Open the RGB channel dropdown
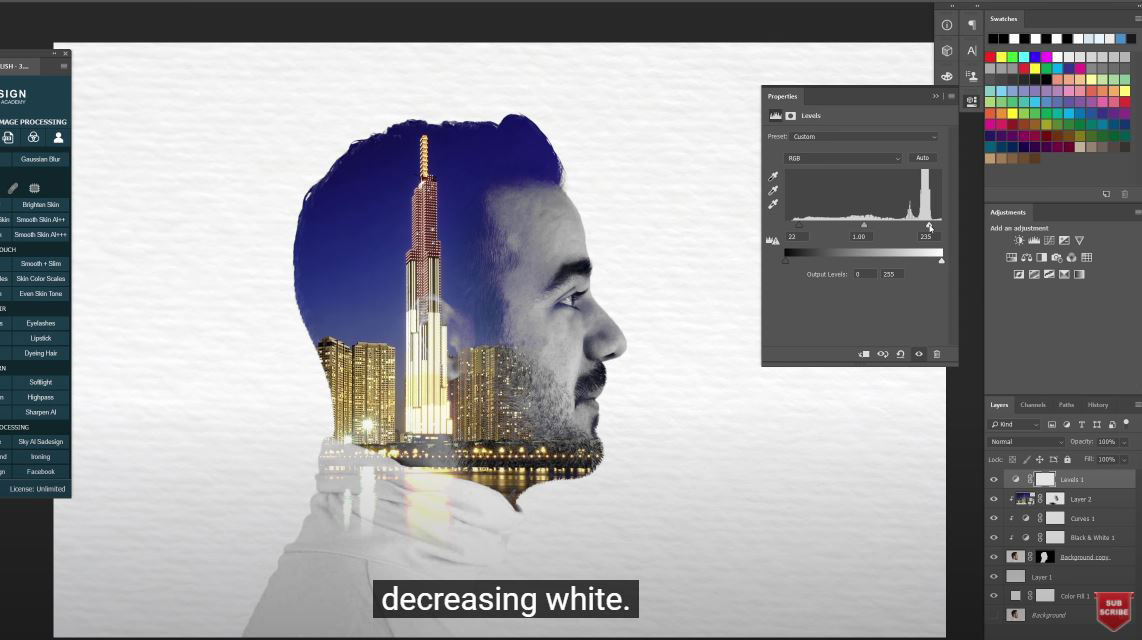1142x640 pixels. click(843, 158)
